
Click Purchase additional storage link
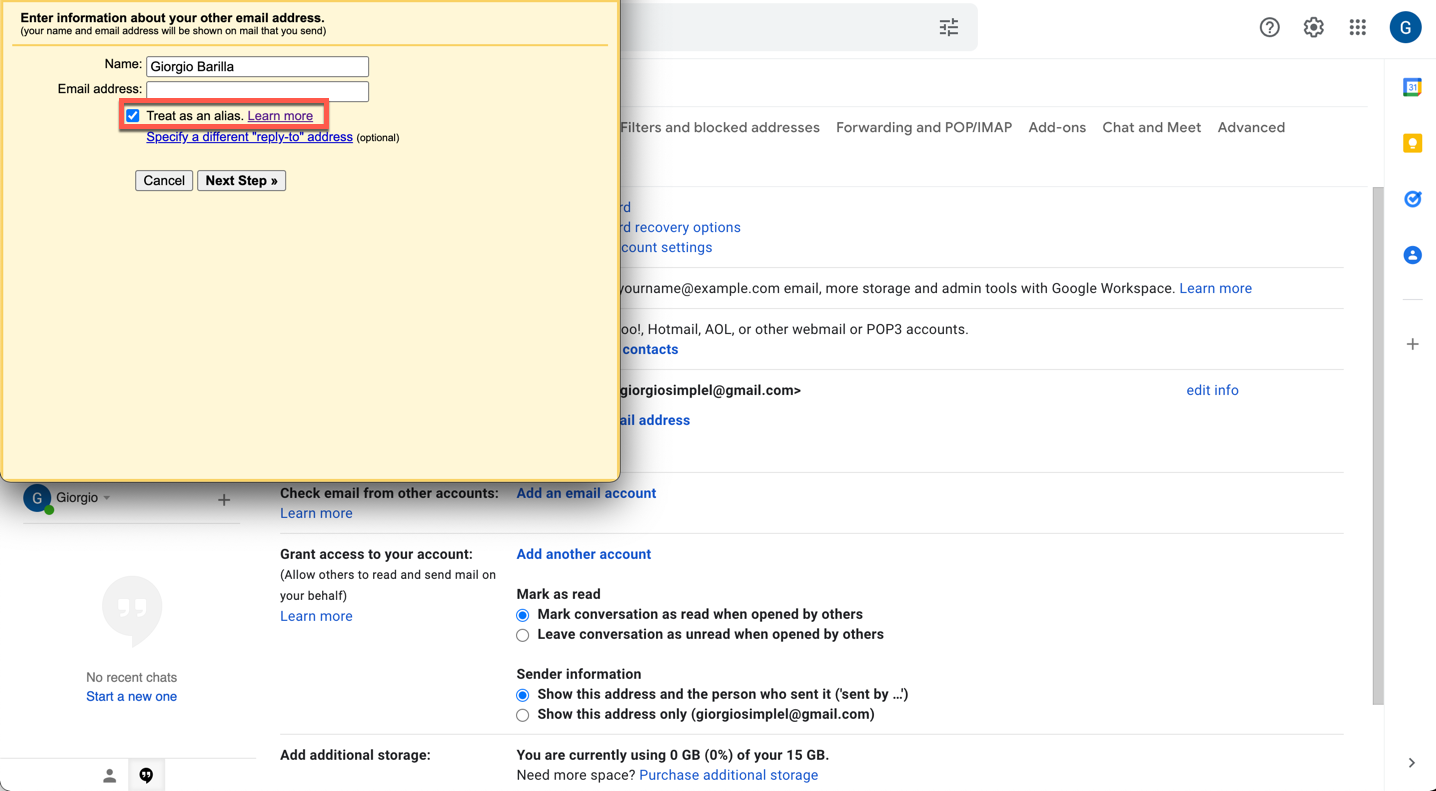(728, 775)
